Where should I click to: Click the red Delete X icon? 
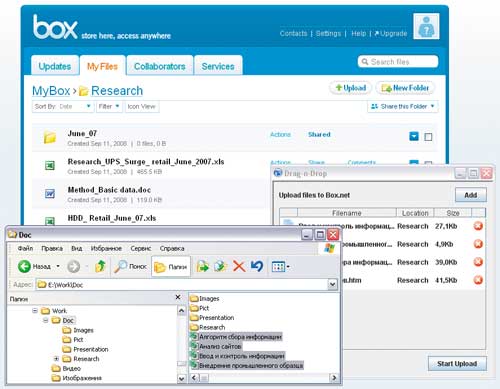pyautogui.click(x=239, y=266)
